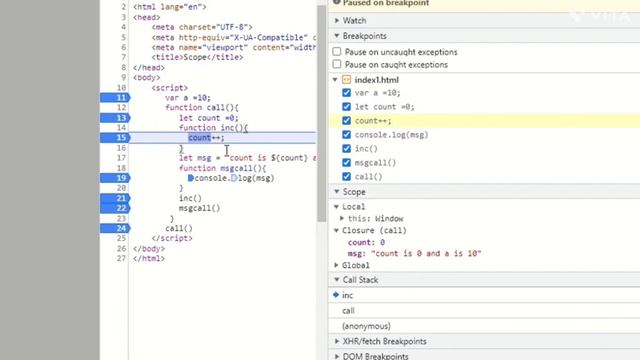
Task: Expand the 'this: Window' object
Action: [342, 218]
